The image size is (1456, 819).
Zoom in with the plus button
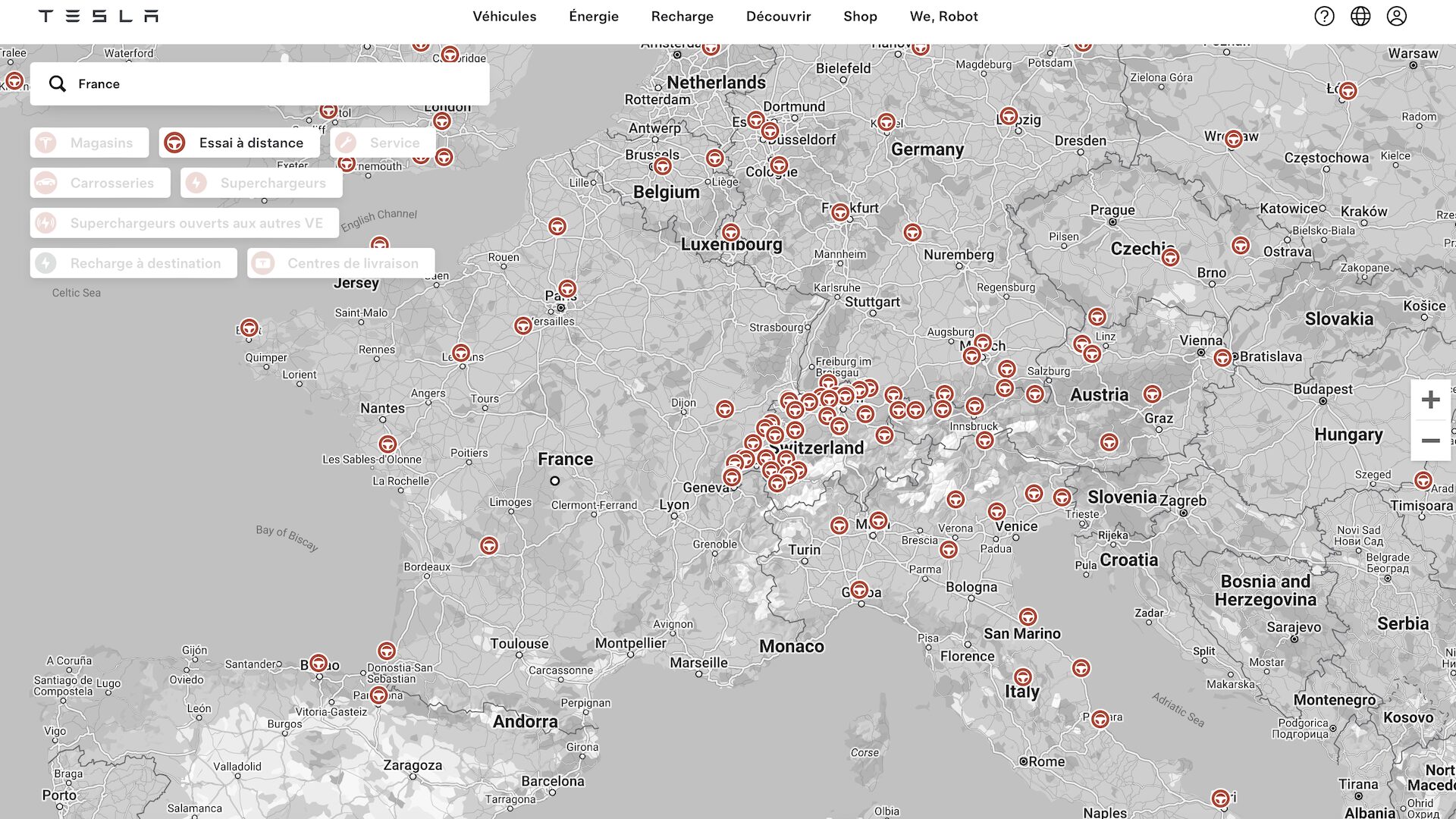click(1430, 400)
